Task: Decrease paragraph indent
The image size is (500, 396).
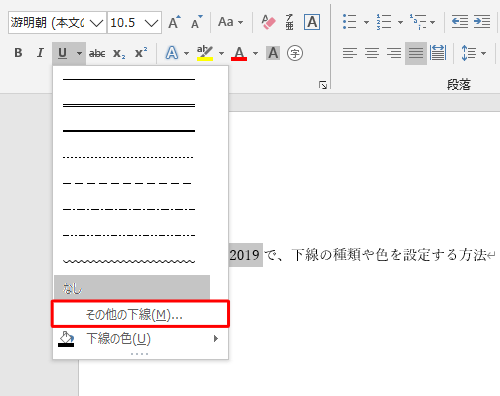Action: (x=460, y=22)
